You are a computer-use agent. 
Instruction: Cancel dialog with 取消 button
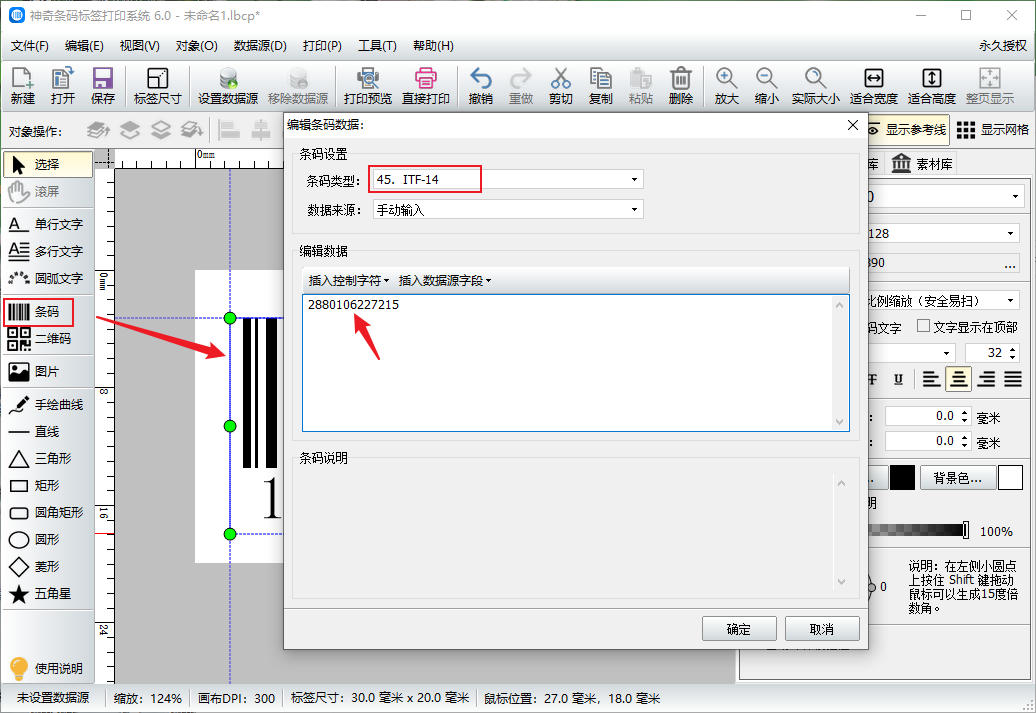click(822, 629)
